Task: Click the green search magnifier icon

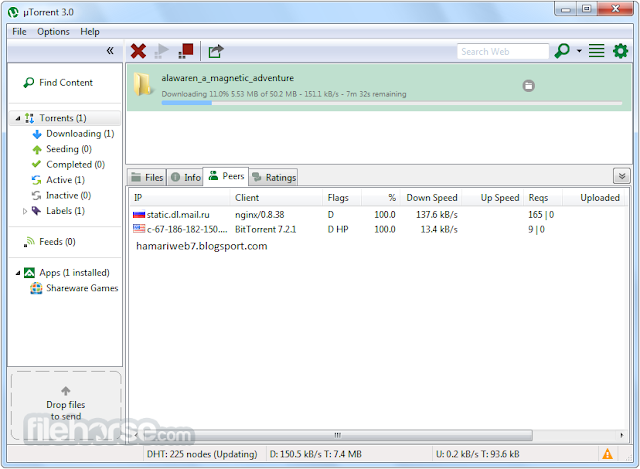Action: click(x=562, y=51)
